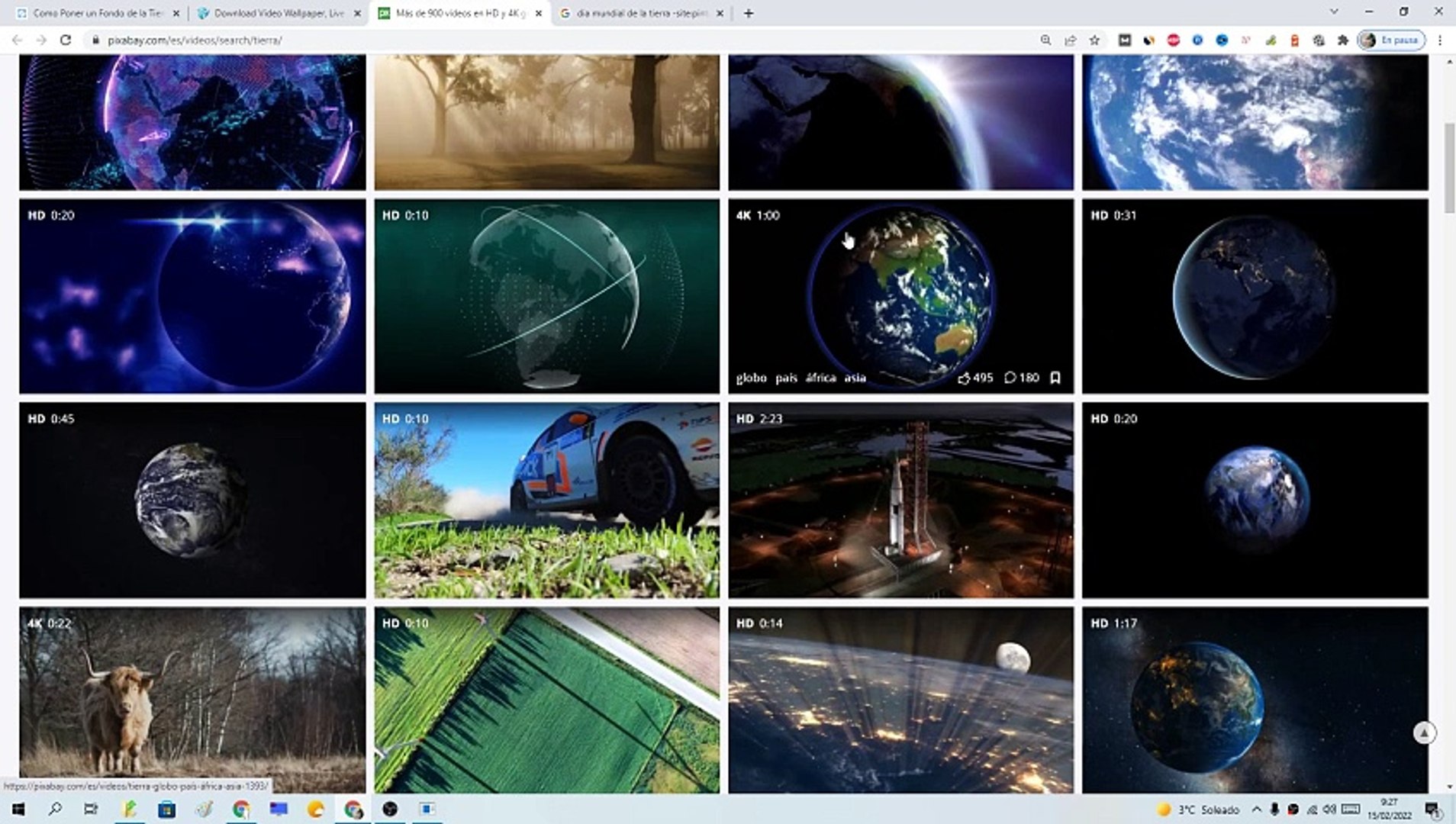Image resolution: width=1456 pixels, height=824 pixels.
Task: Click the dark M extension icon
Action: (1124, 40)
